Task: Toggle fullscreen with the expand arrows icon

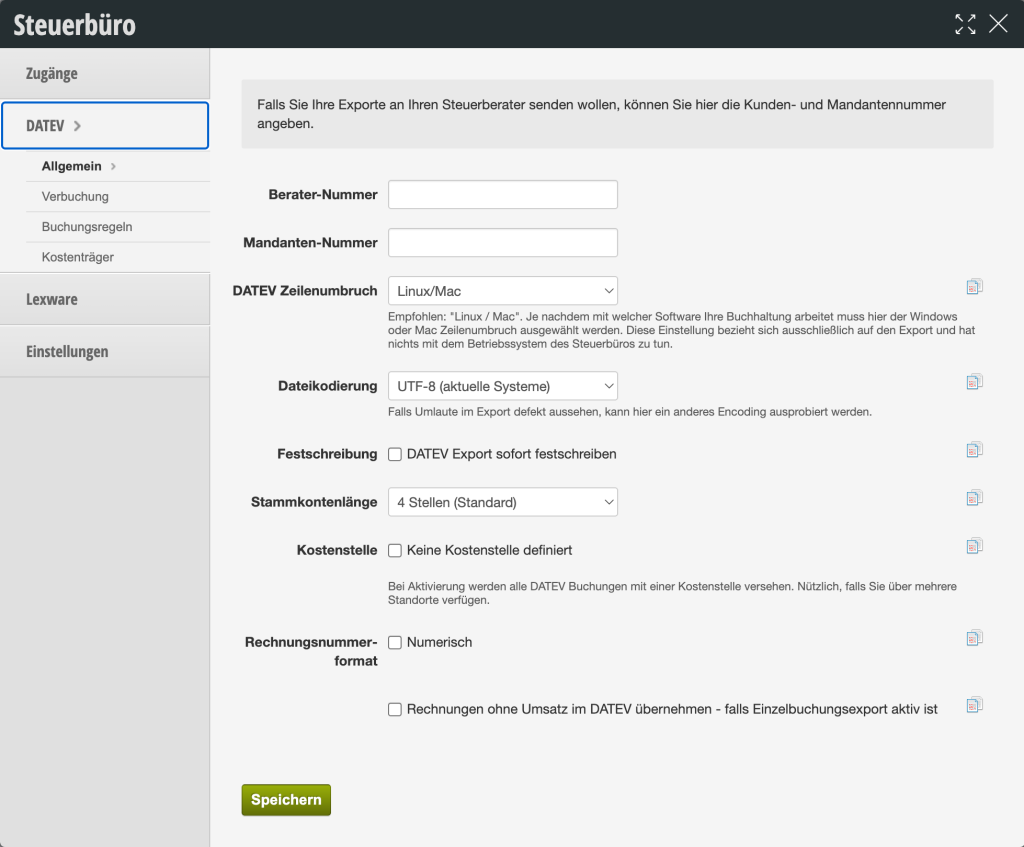Action: click(x=965, y=24)
